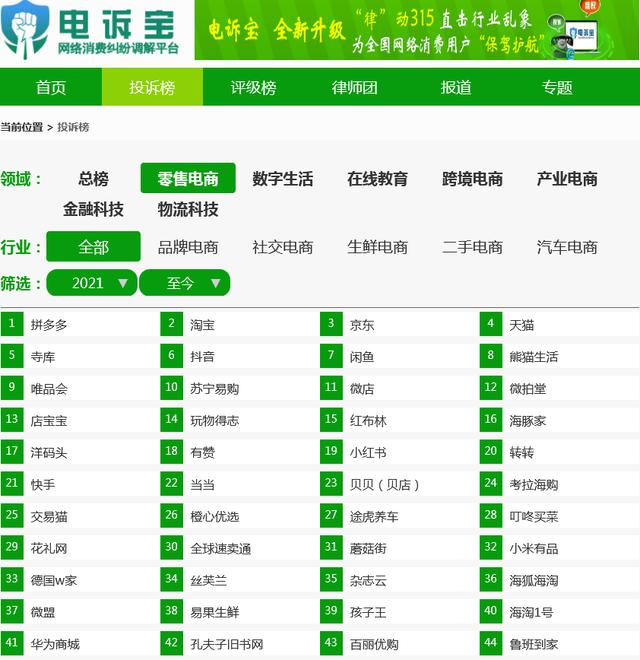This screenshot has width=640, height=660.
Task: Click the 微店 ranking entry
Action: pyautogui.click(x=362, y=389)
